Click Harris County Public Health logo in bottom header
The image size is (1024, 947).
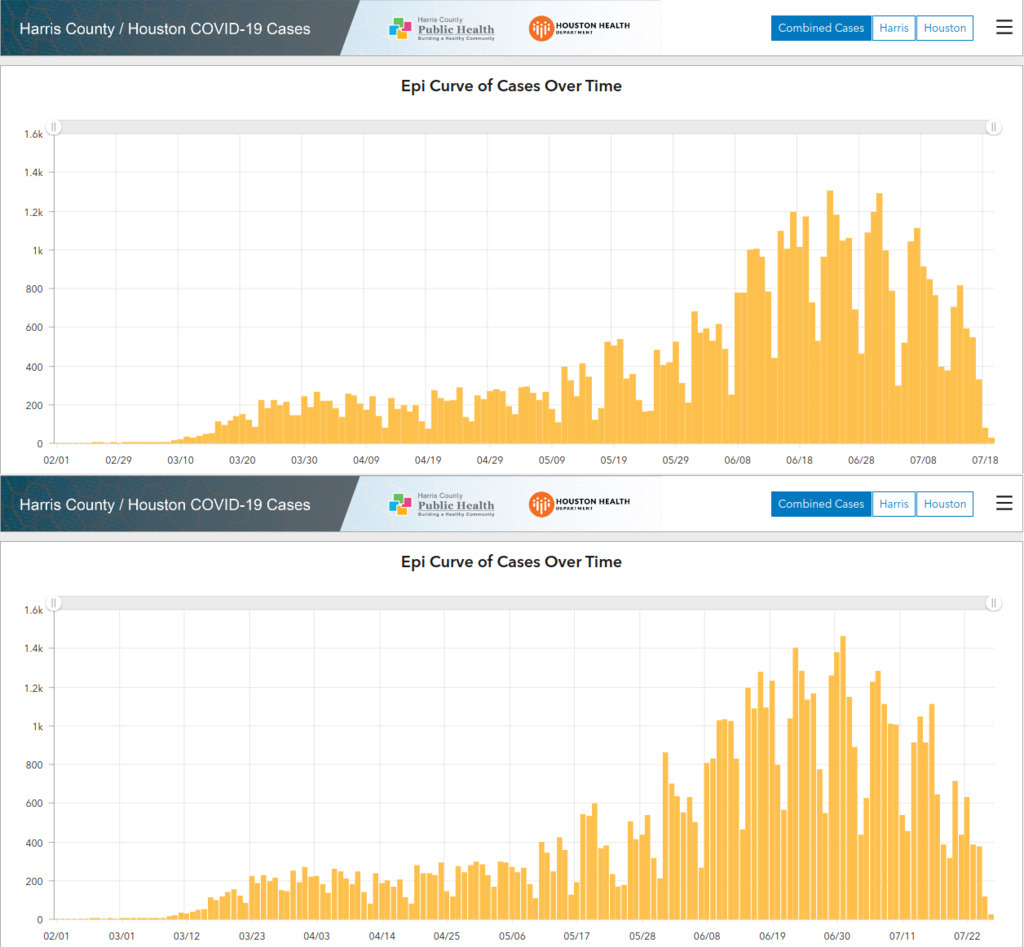coord(442,504)
